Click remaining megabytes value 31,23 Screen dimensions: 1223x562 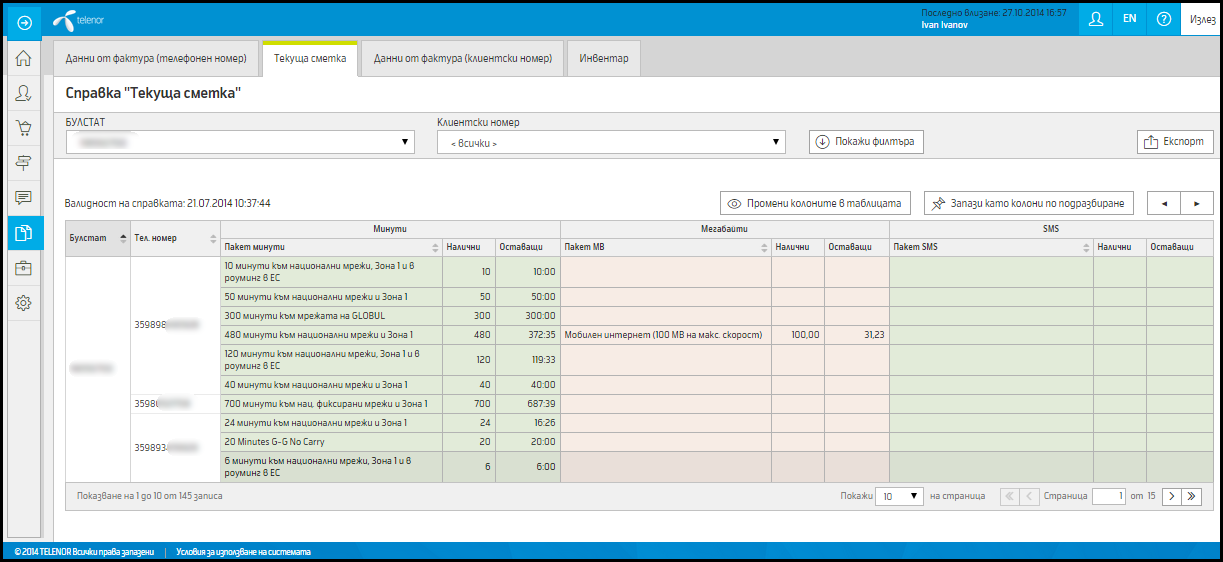[857, 334]
